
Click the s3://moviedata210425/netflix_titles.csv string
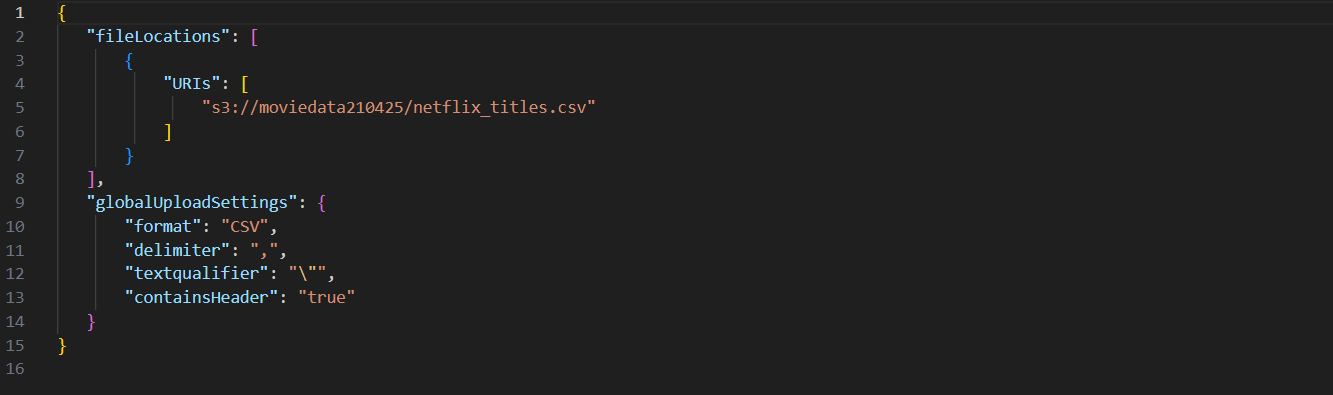(x=398, y=108)
